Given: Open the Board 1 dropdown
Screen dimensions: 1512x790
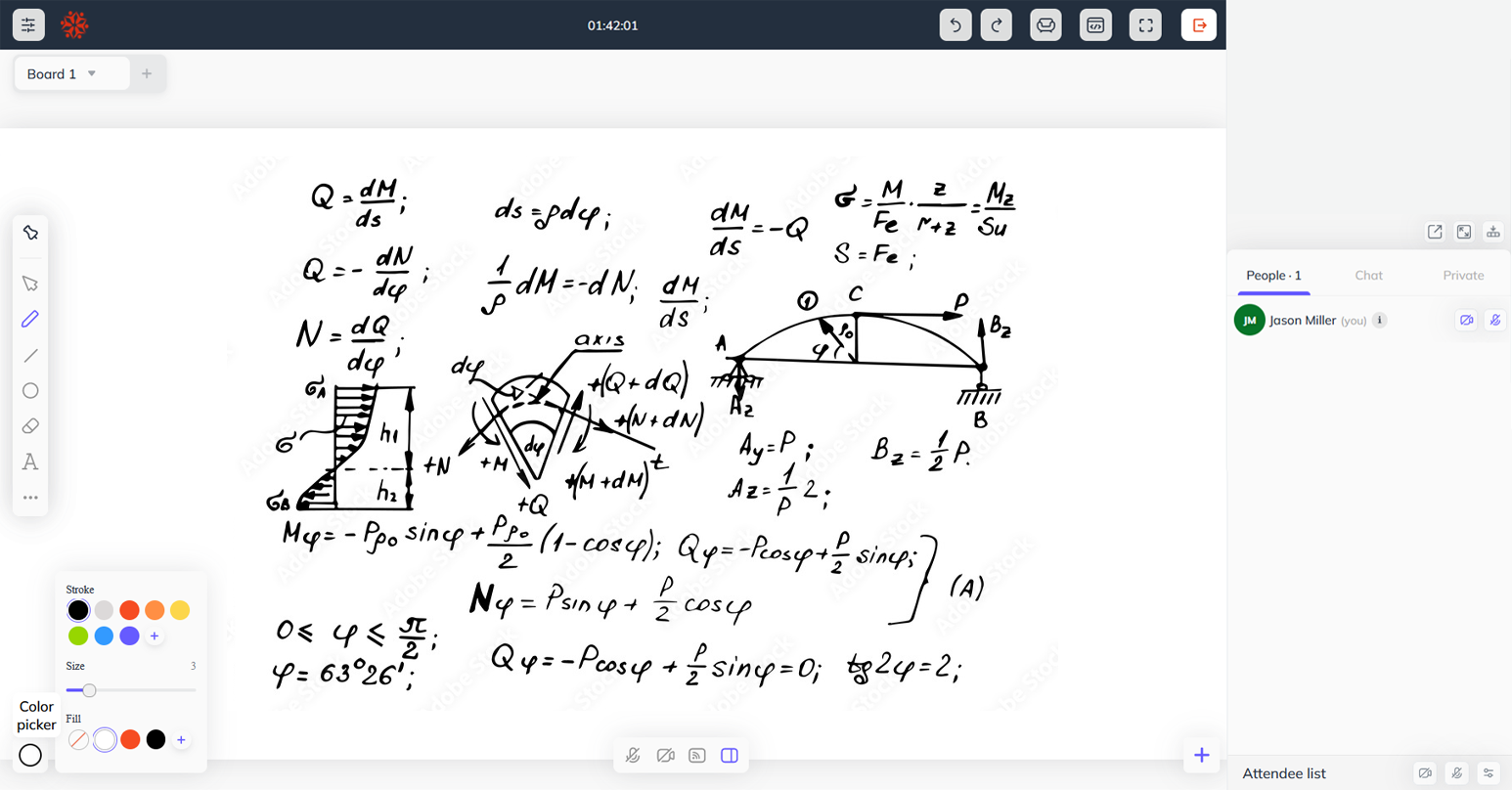Looking at the screenshot, I should 92,74.
